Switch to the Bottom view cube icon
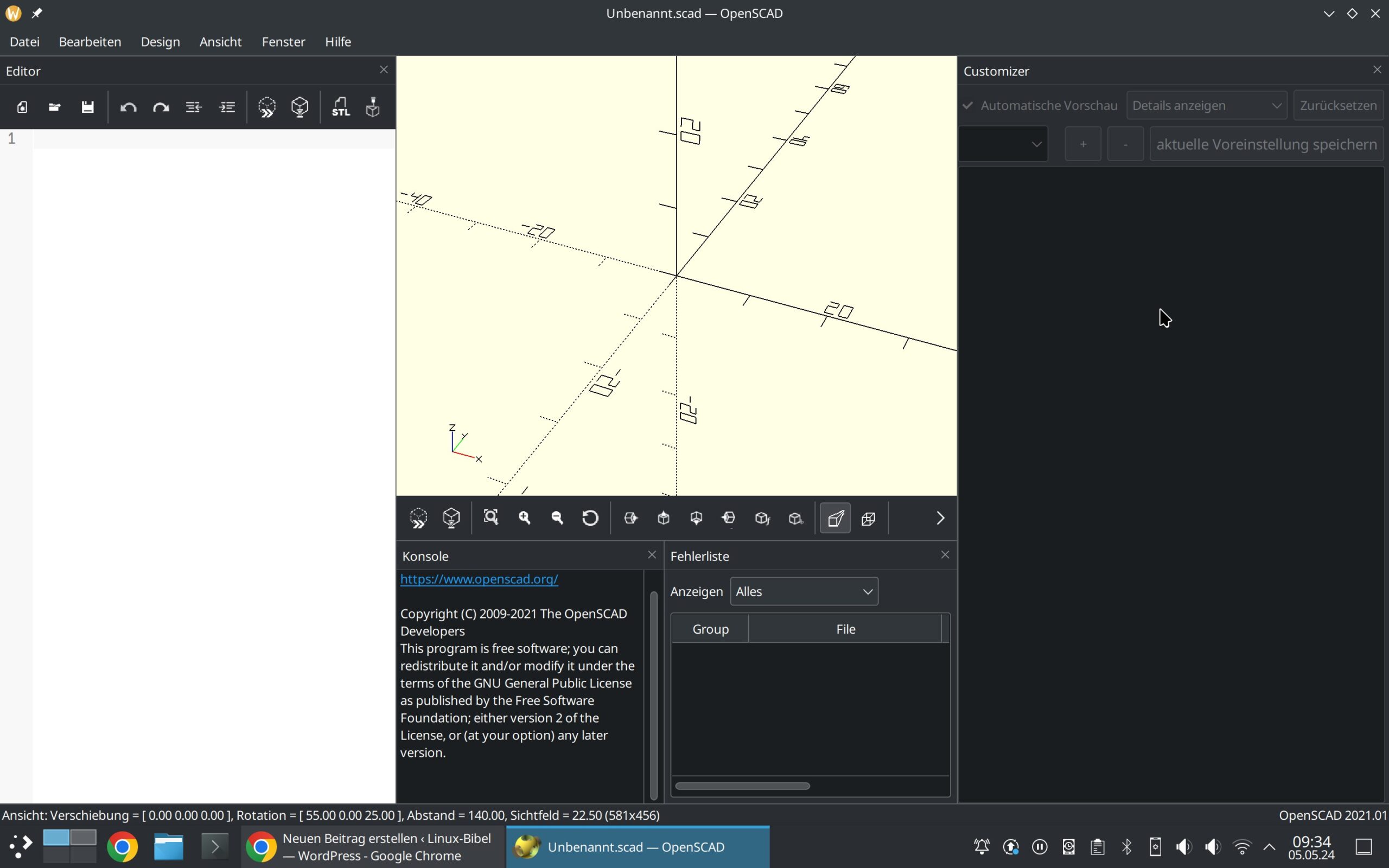The height and width of the screenshot is (868, 1389). point(696,518)
